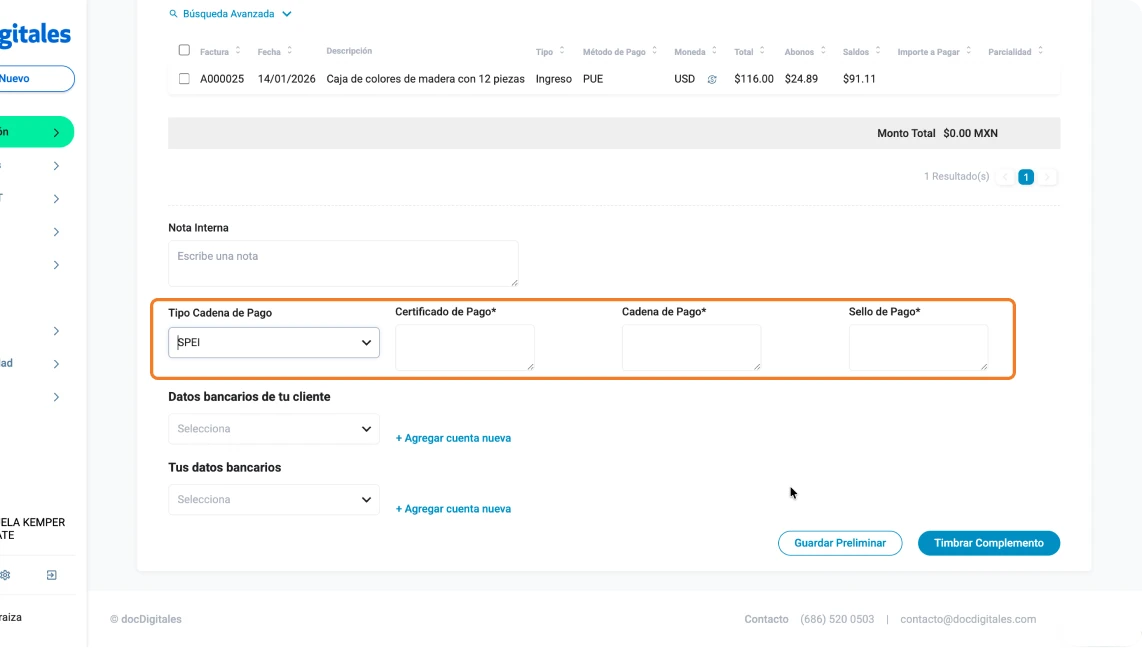The height and width of the screenshot is (648, 1142).
Task: Open the Tipo Cadena de Pago dropdown
Action: click(273, 342)
